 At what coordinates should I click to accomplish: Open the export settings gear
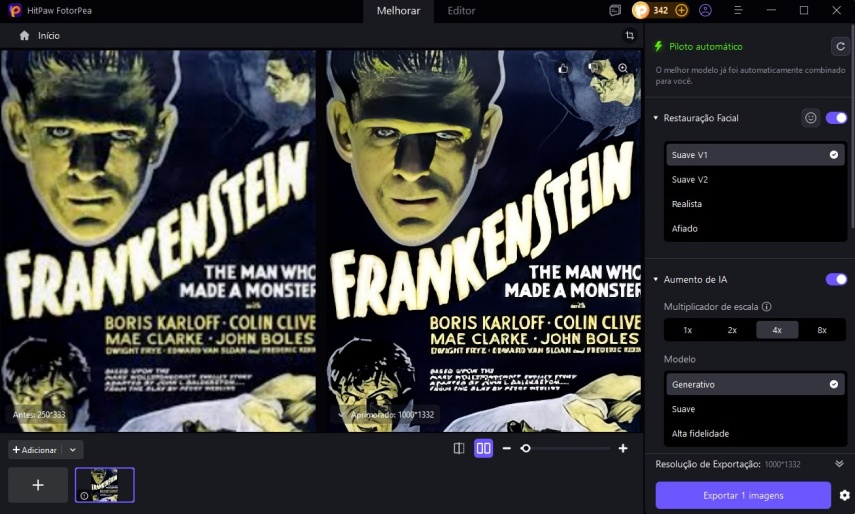click(845, 495)
